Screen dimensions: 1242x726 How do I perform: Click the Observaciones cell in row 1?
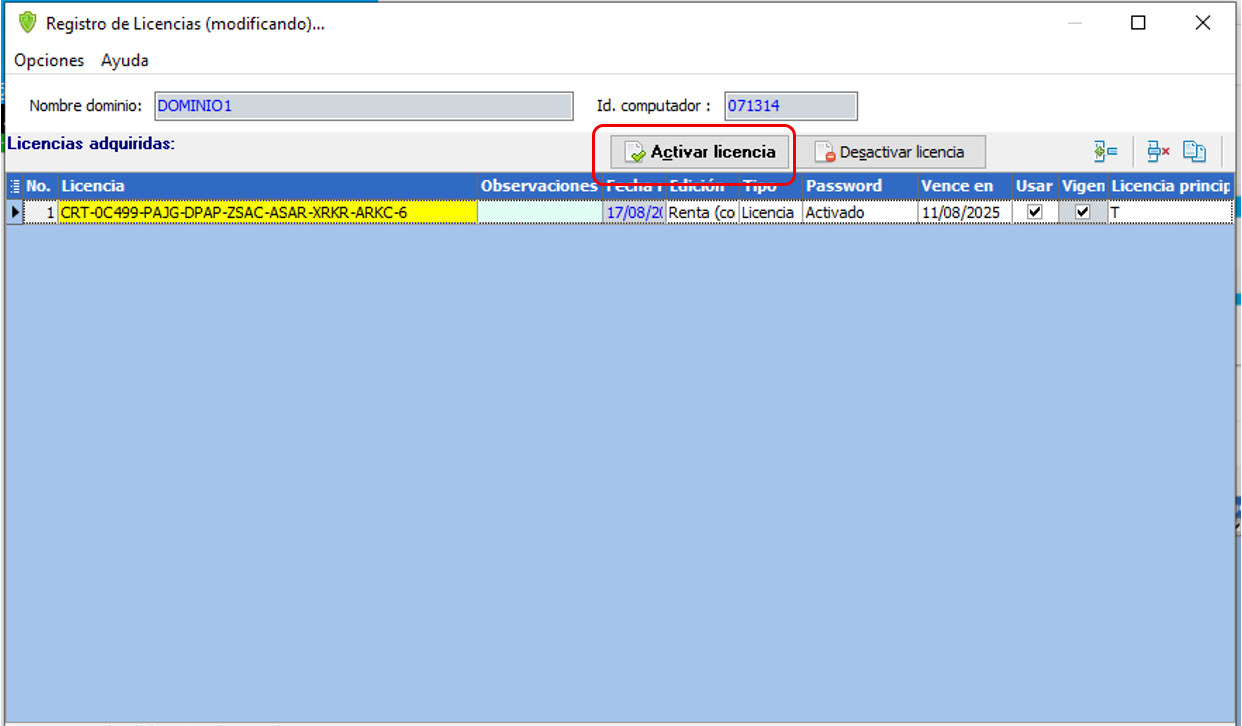pos(539,212)
